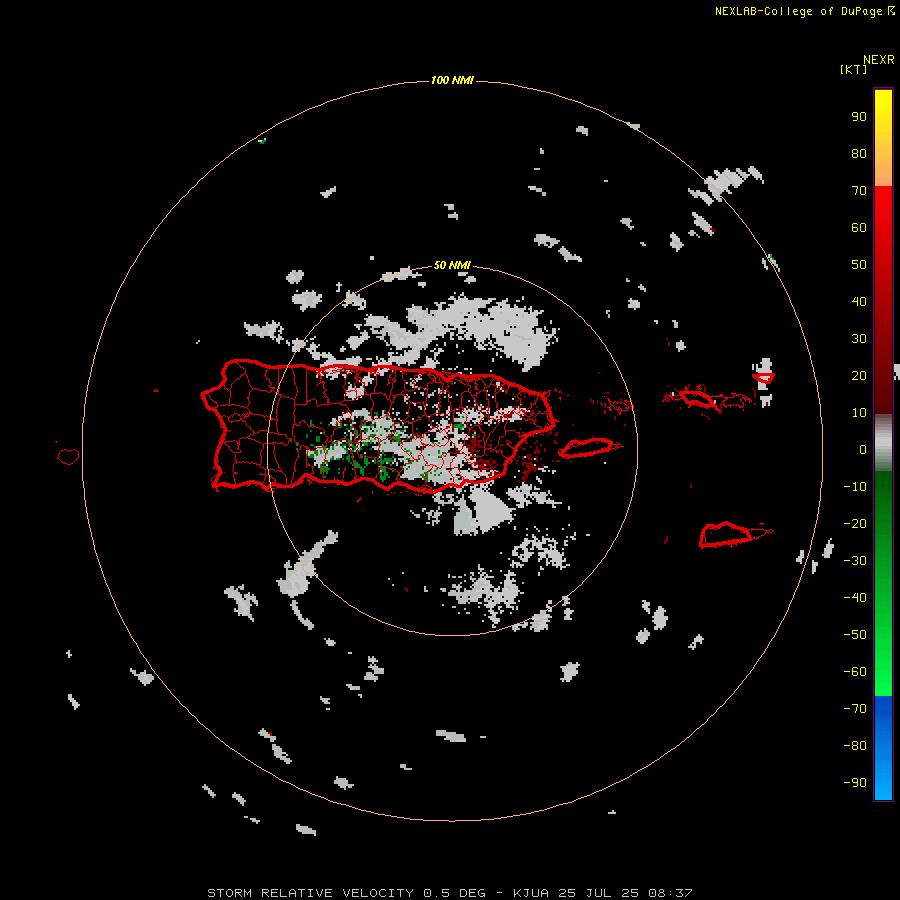Click the 60 value on velocity scale
The width and height of the screenshot is (900, 900).
(859, 227)
